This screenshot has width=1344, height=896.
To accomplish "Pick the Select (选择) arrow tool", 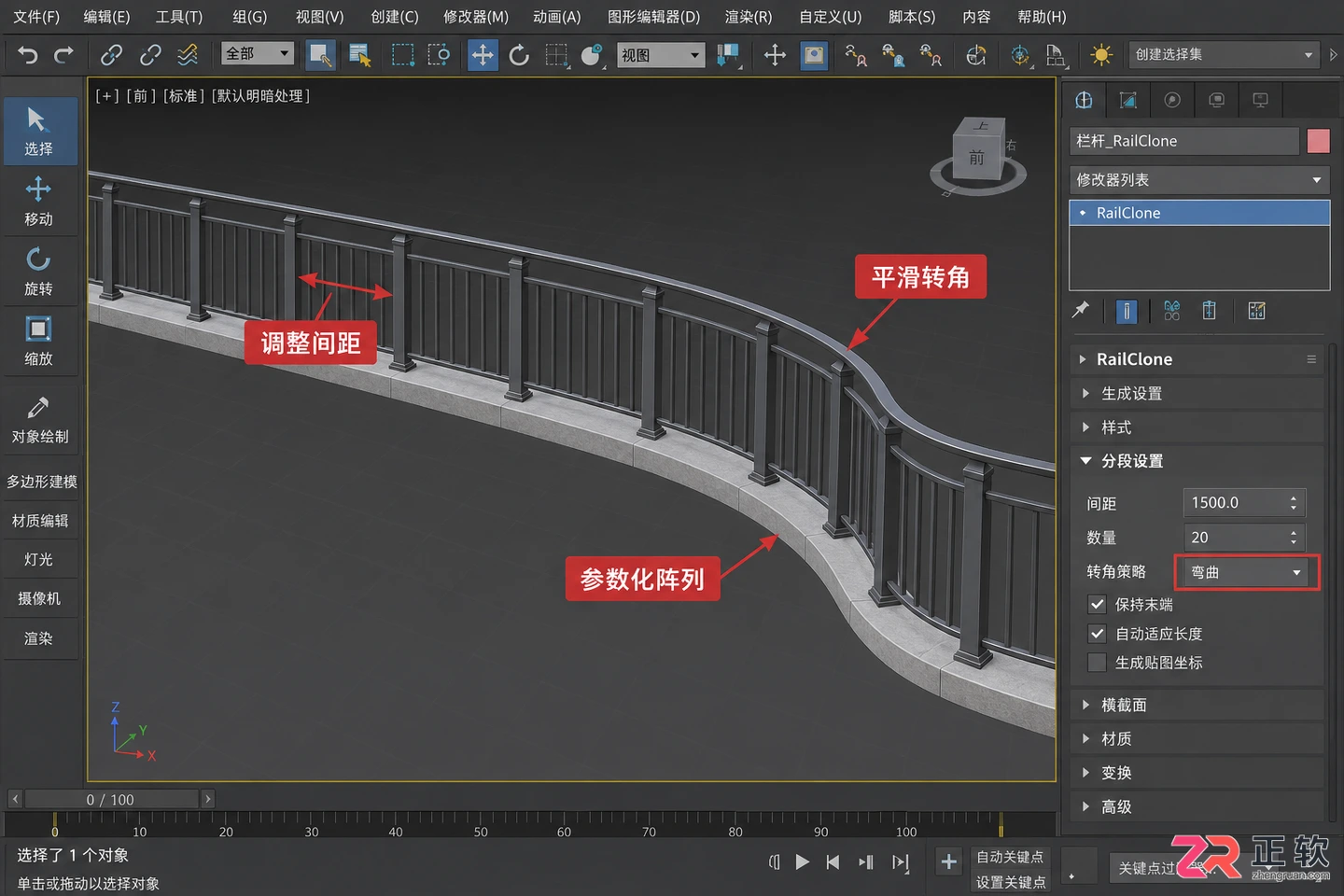I will click(x=39, y=132).
